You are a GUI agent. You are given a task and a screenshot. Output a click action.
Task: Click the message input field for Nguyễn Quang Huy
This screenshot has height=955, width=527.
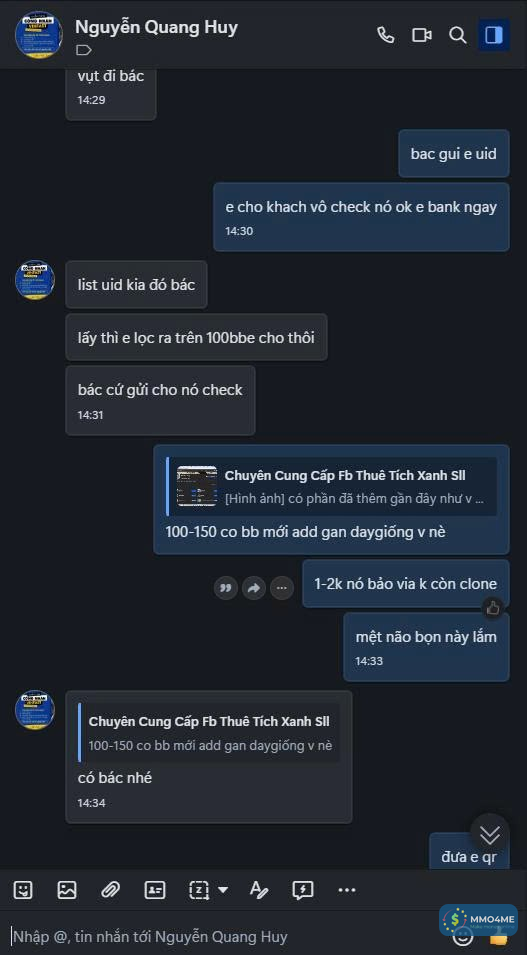point(225,936)
